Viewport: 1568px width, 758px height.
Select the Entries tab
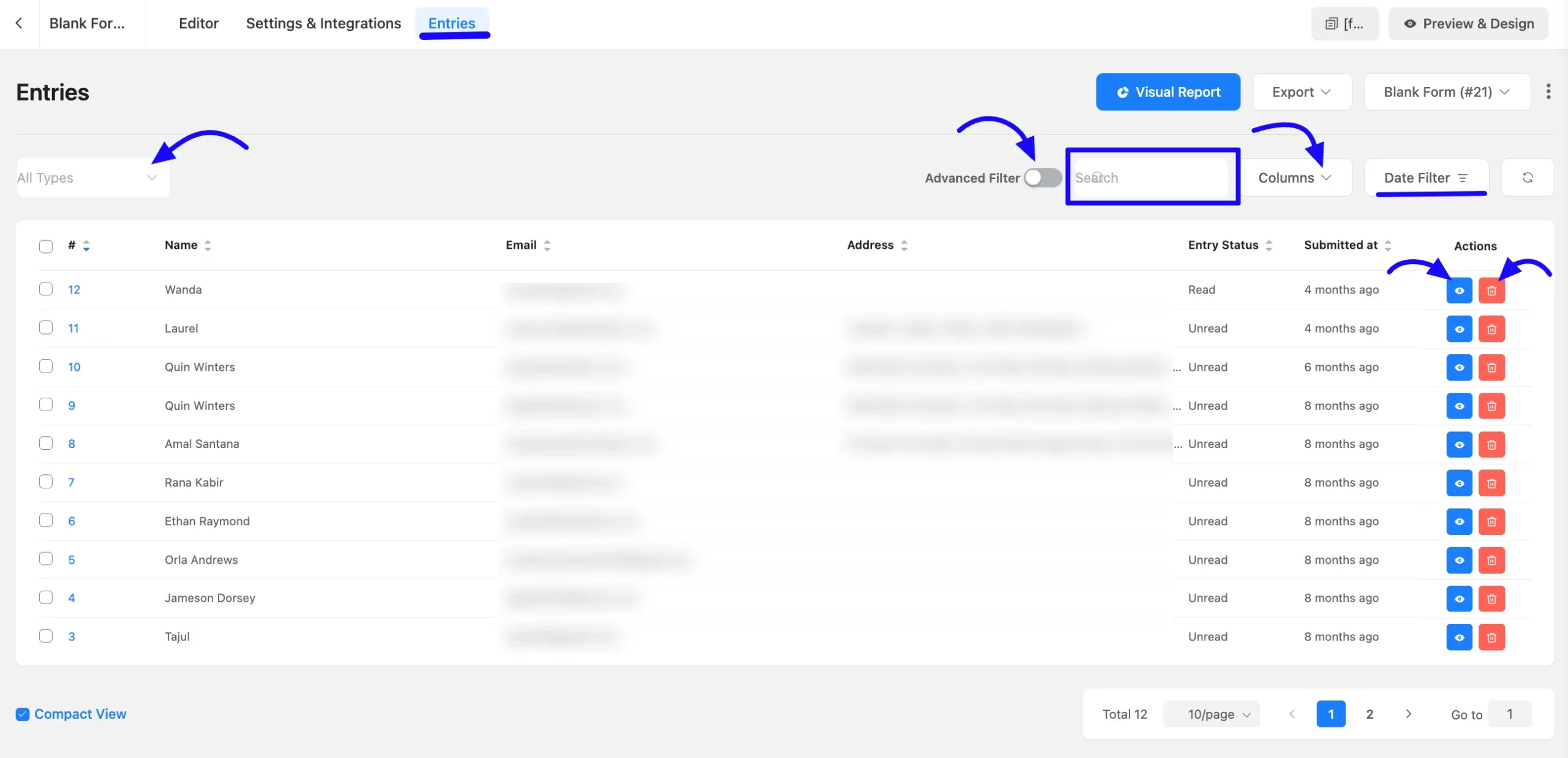(x=452, y=23)
